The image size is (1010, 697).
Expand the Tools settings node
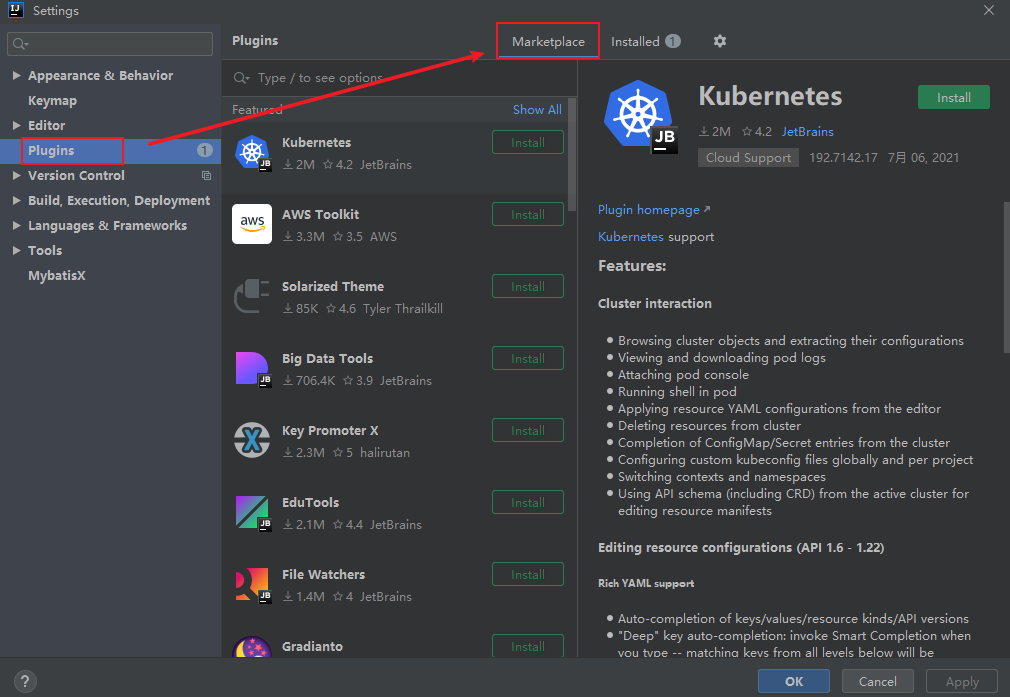(16, 250)
